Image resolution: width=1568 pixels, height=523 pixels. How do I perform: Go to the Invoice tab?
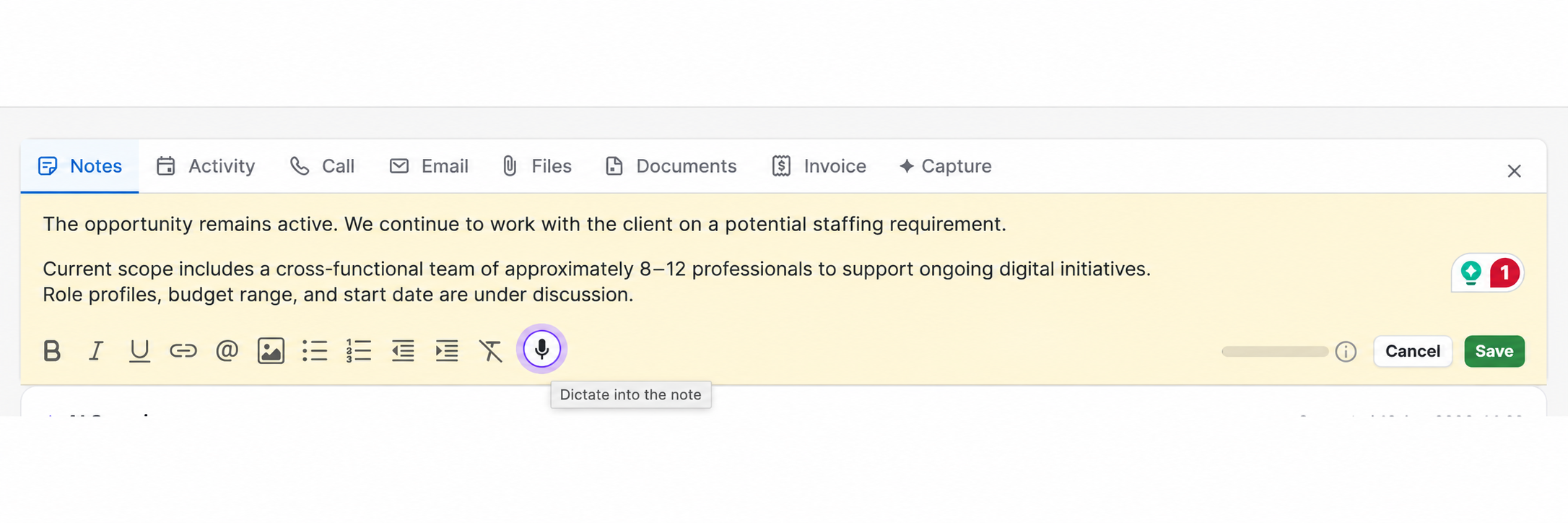(x=819, y=166)
